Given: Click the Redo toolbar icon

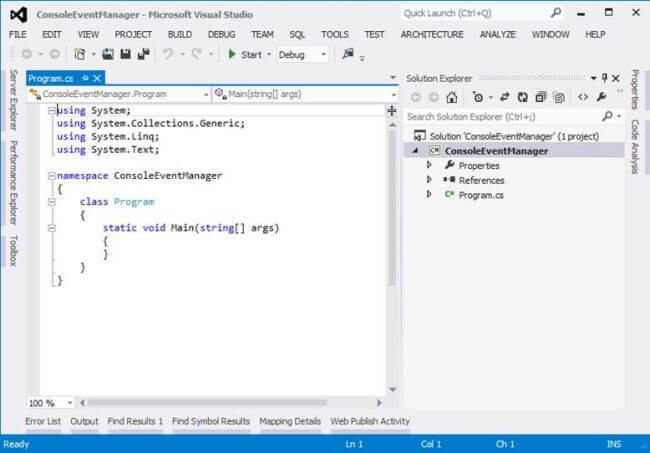Looking at the screenshot, I should click(196, 54).
